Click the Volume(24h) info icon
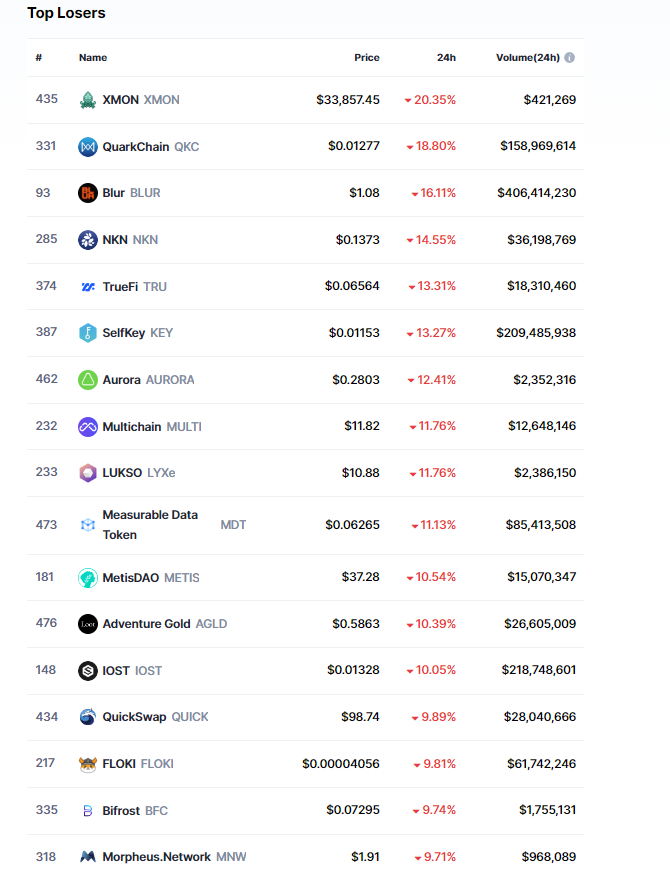670x872 pixels. point(570,58)
